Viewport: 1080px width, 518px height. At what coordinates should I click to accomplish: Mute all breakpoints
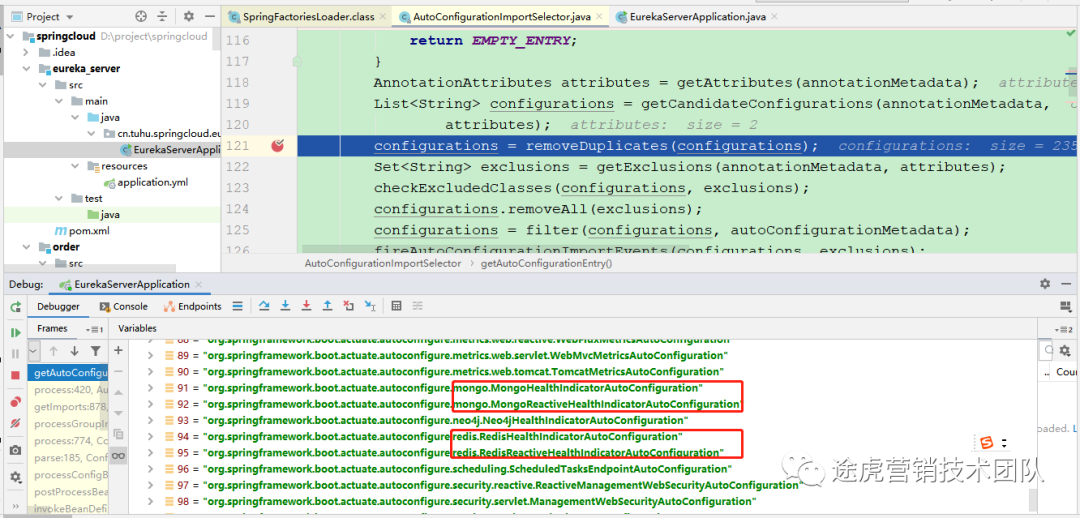pyautogui.click(x=15, y=423)
